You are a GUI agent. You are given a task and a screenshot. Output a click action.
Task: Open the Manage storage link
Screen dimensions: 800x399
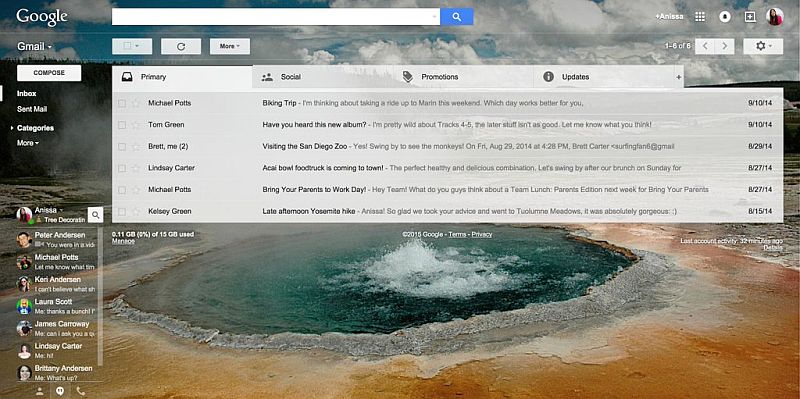123,241
